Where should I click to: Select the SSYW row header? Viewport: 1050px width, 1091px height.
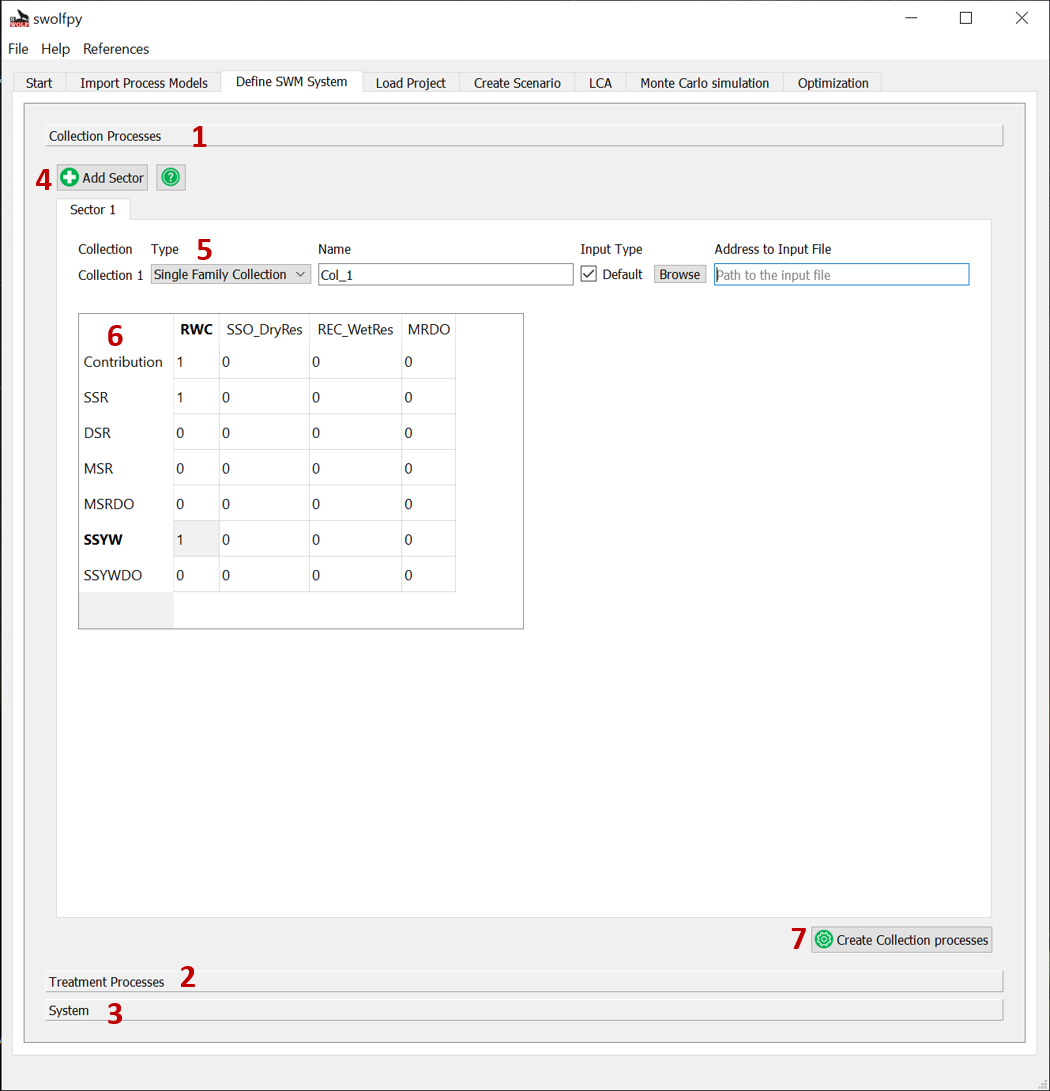[x=126, y=539]
